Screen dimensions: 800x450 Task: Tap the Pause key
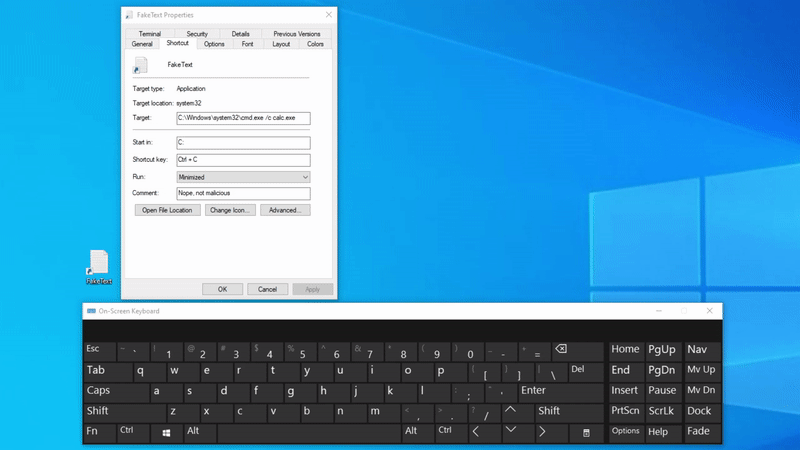point(663,392)
